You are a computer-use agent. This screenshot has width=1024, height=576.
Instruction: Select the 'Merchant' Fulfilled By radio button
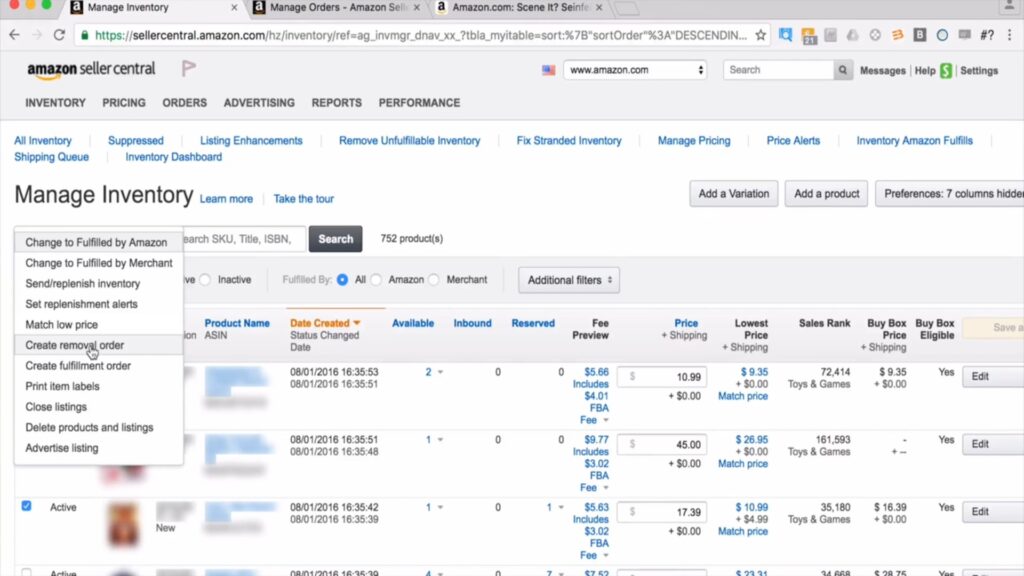pyautogui.click(x=434, y=280)
